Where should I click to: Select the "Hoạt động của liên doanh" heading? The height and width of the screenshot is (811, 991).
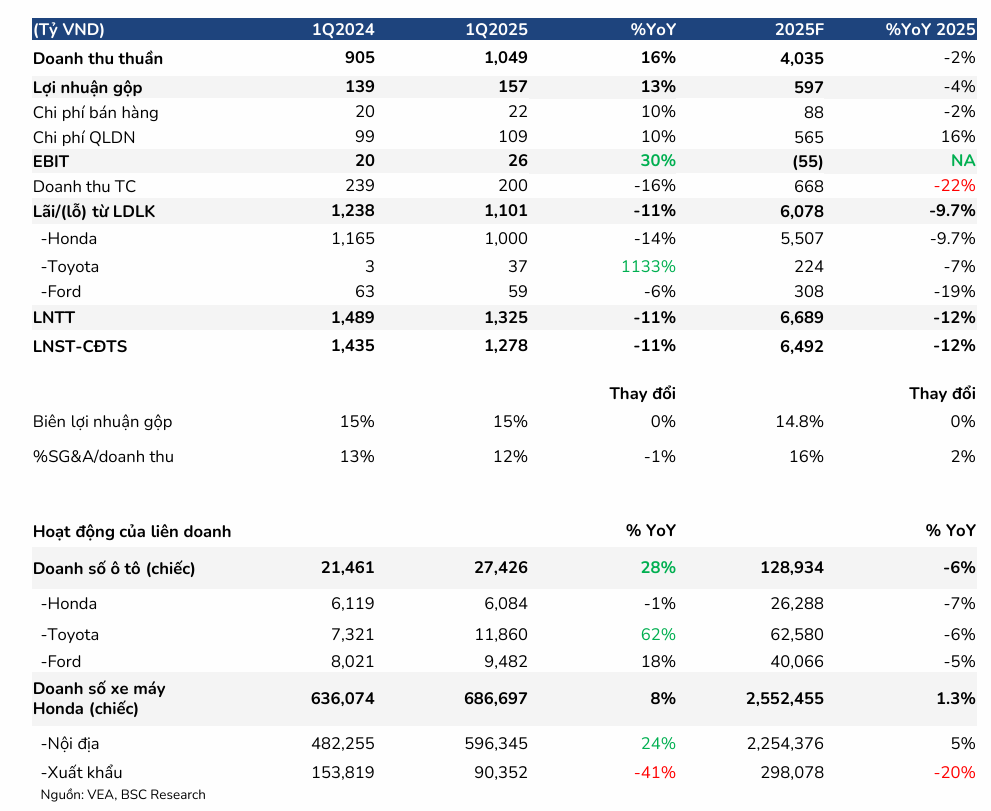tap(132, 531)
